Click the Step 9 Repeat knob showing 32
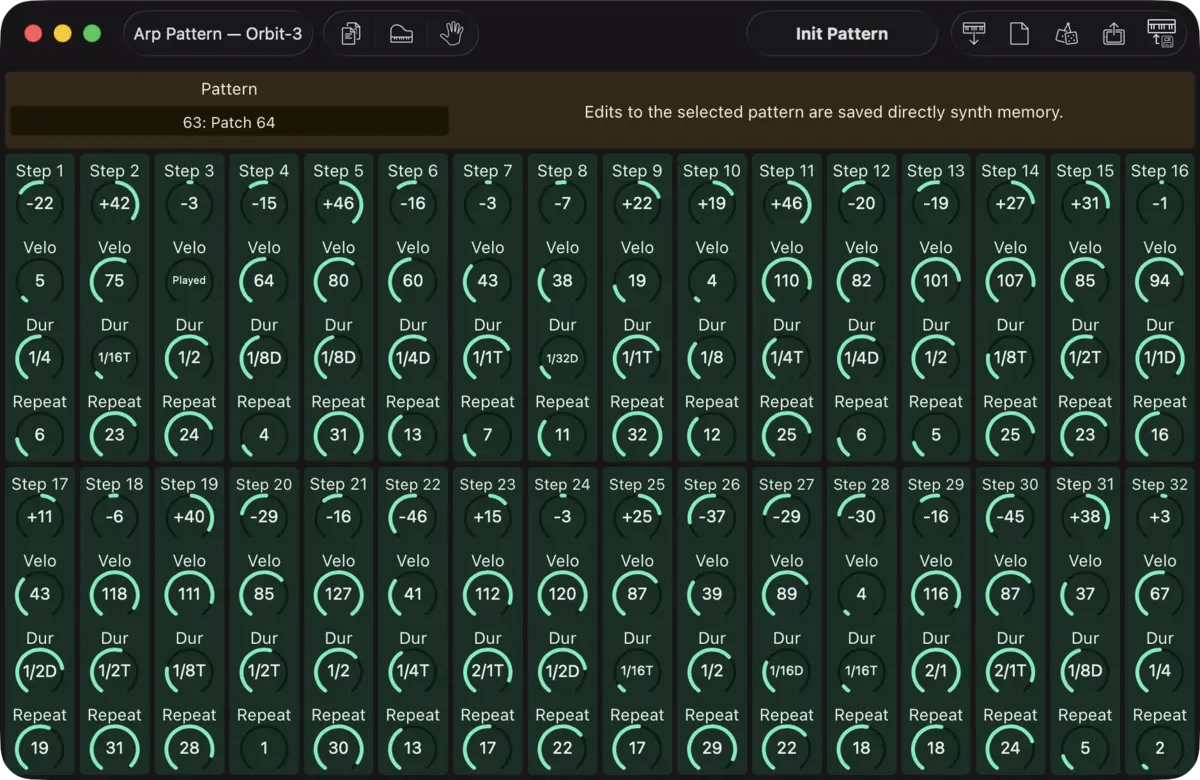Image resolution: width=1200 pixels, height=780 pixels. (637, 434)
